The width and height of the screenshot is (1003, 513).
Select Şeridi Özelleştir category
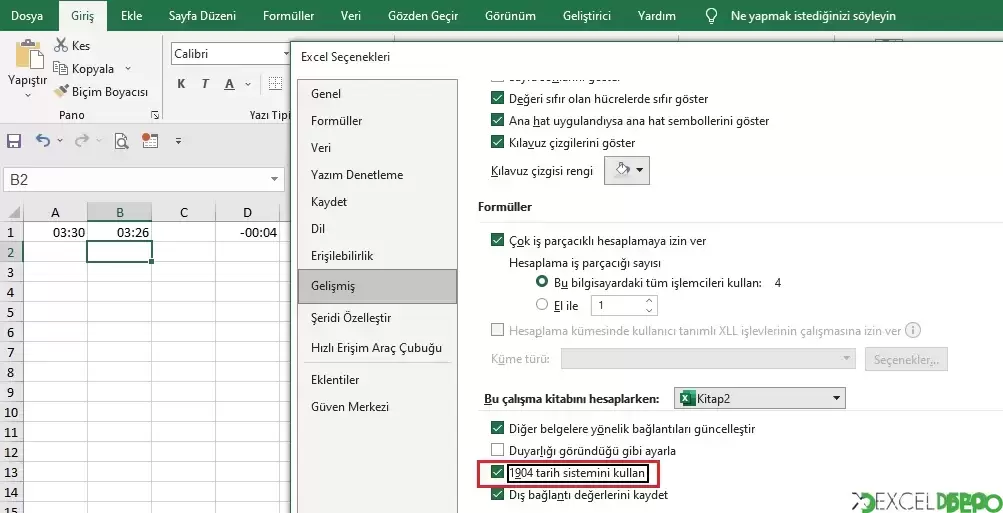pos(377,318)
